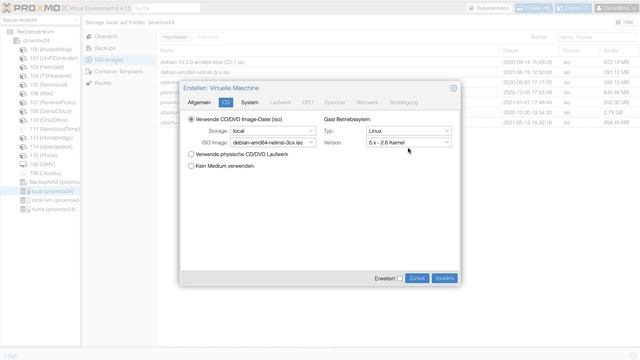Focus the header search field
This screenshot has height=360, width=640.
pyautogui.click(x=167, y=8)
